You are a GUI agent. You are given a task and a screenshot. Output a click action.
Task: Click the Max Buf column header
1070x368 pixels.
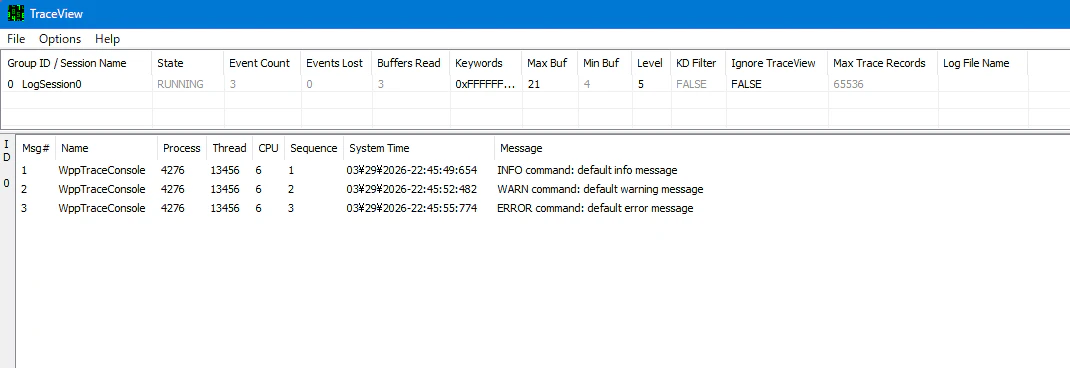pos(549,63)
